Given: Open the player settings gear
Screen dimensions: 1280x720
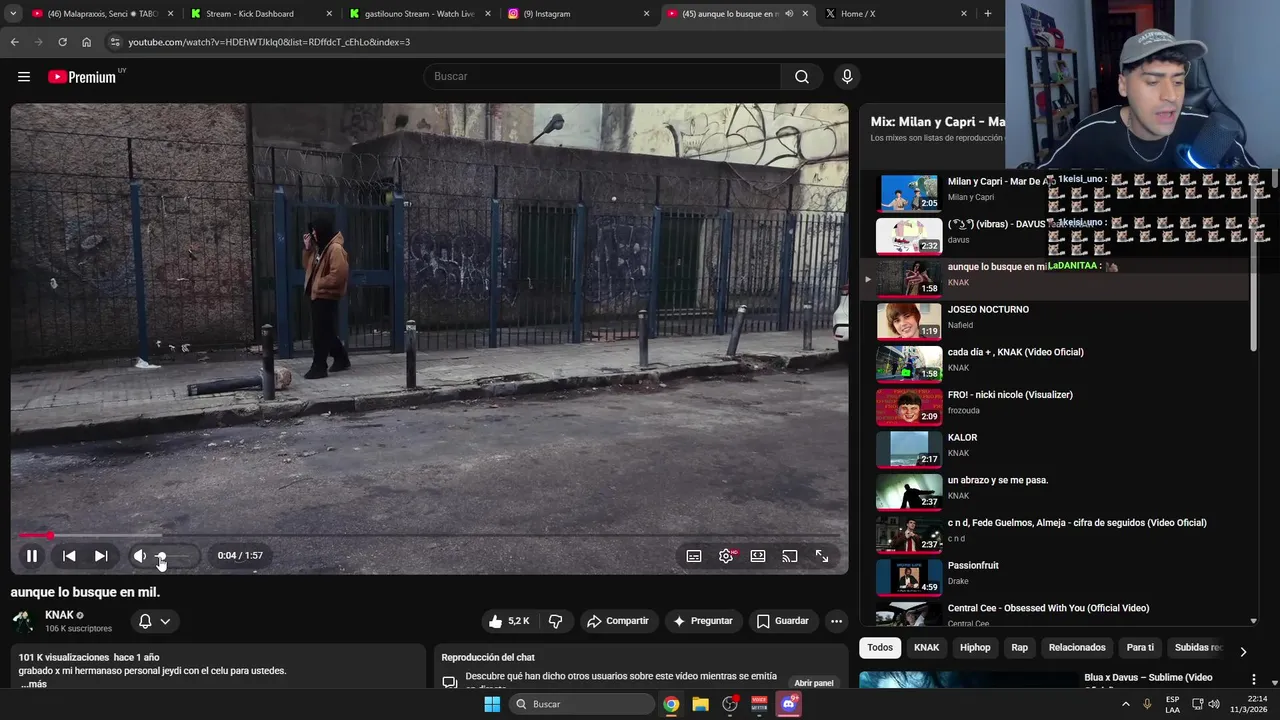Looking at the screenshot, I should tap(726, 556).
